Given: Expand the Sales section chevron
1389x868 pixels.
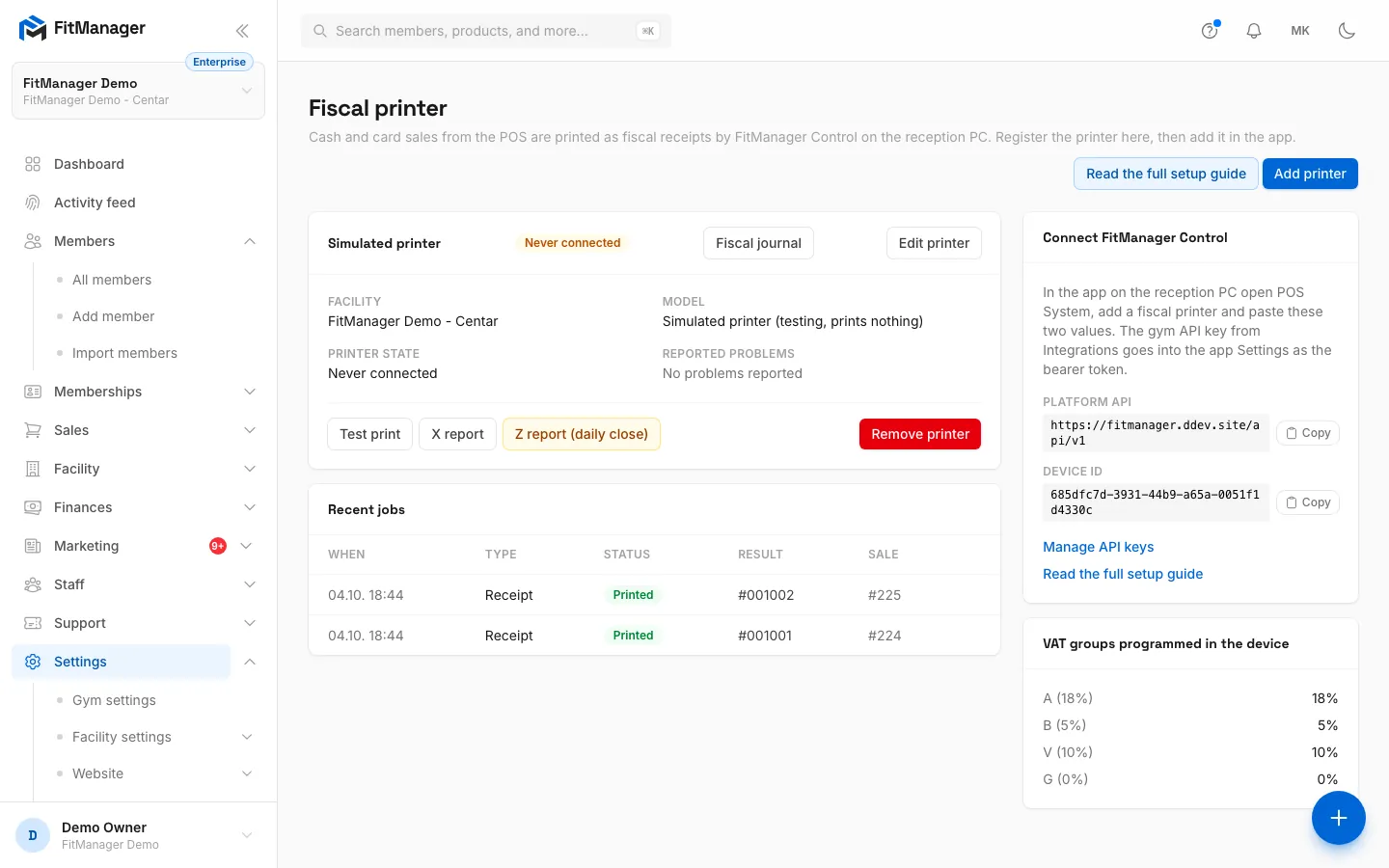Looking at the screenshot, I should pyautogui.click(x=250, y=430).
